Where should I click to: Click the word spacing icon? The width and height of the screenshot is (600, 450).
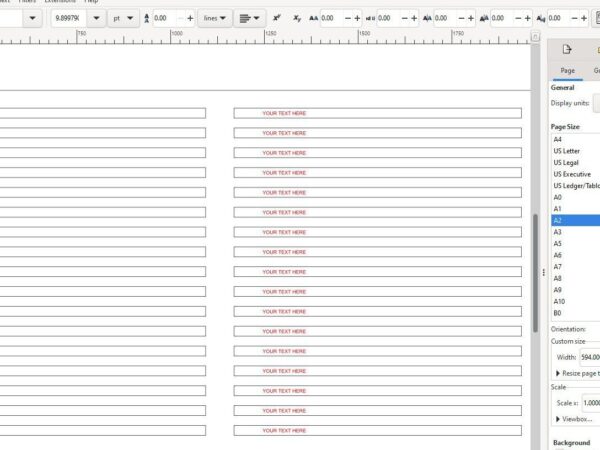(x=370, y=18)
